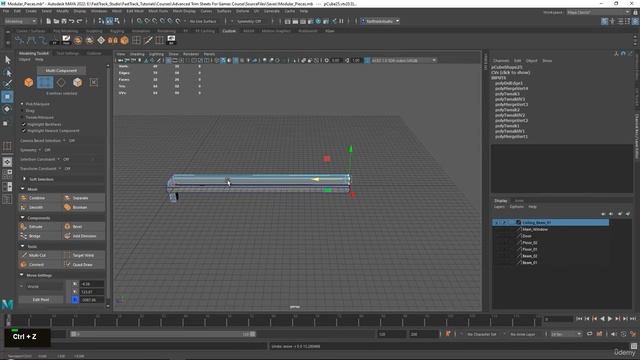Open the layer editor Options menu
Image resolution: width=640 pixels, height=360 pixels.
pos(517,207)
